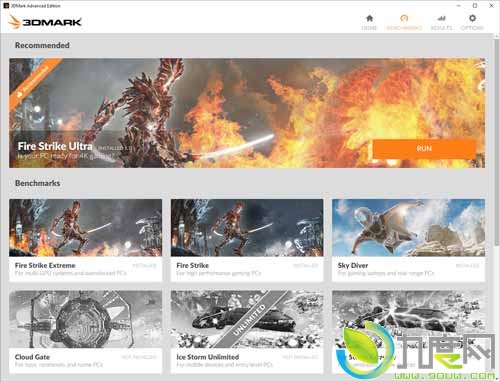Select the Sky Diver benchmark thumbnail
Viewport: 500px width, 382px height.
pos(408,228)
